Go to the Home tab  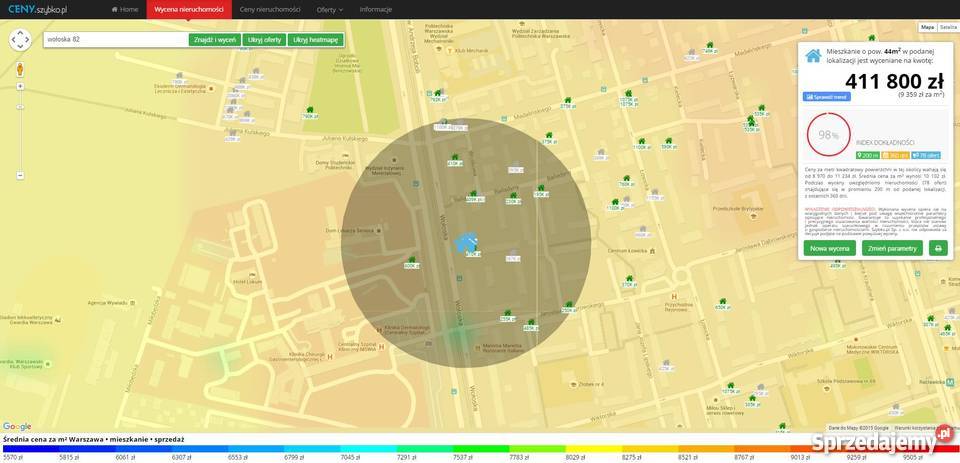click(125, 10)
